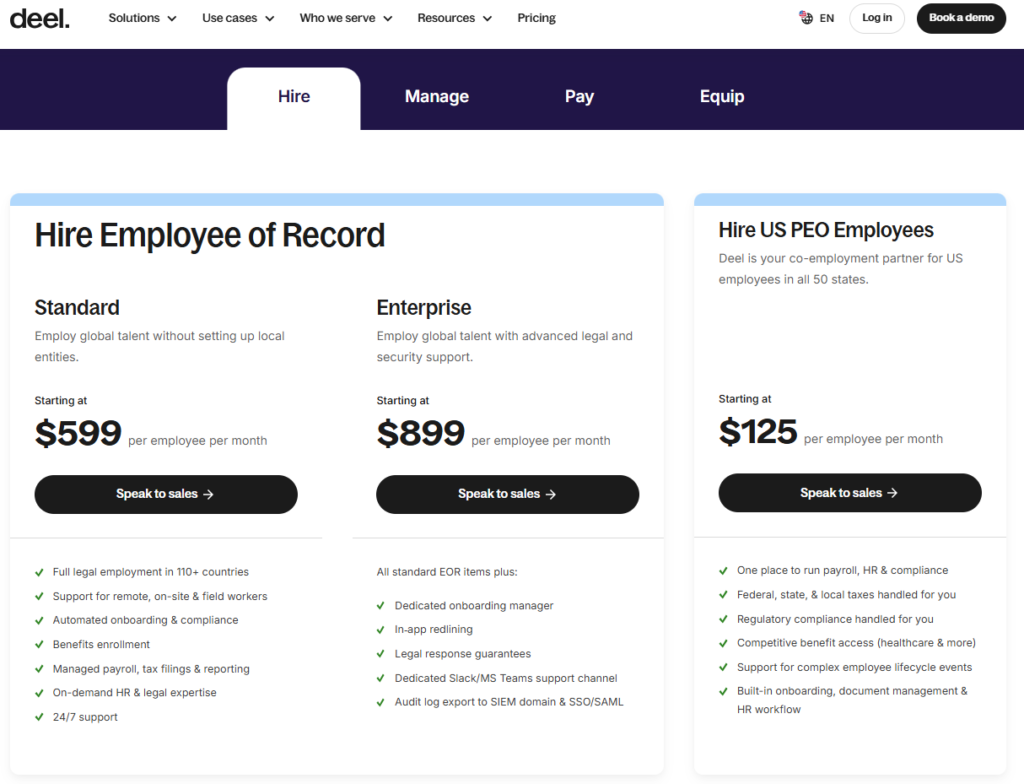Screen dimensions: 1024x784
Task: Select the Pay tab
Action: click(579, 97)
